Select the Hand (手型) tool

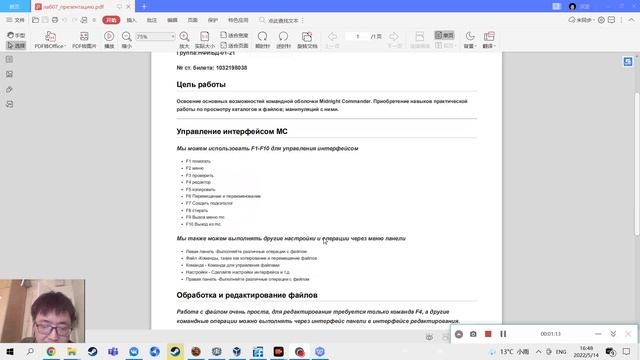(16, 35)
